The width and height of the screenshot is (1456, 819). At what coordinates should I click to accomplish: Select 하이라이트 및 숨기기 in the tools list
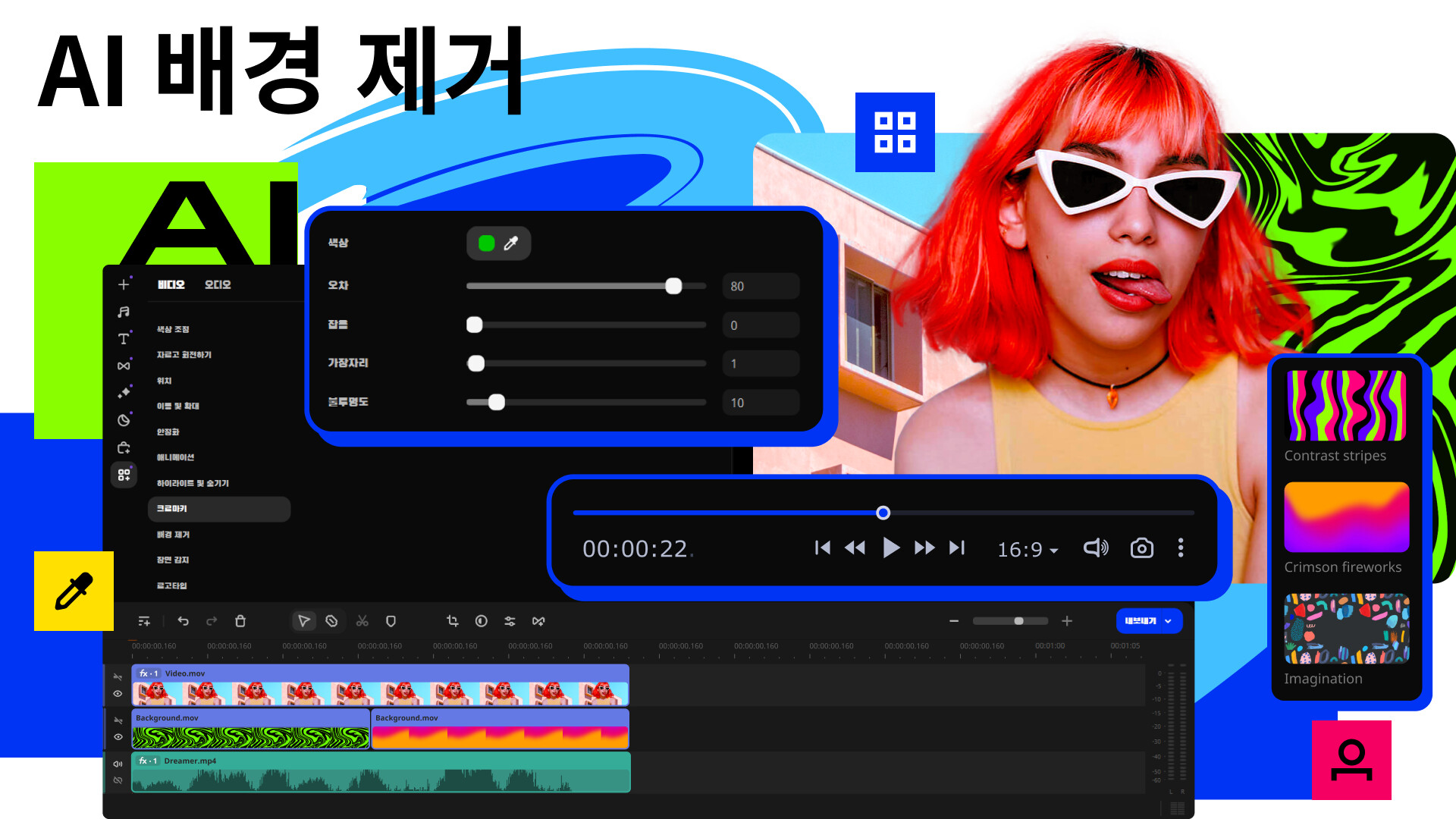[x=193, y=483]
